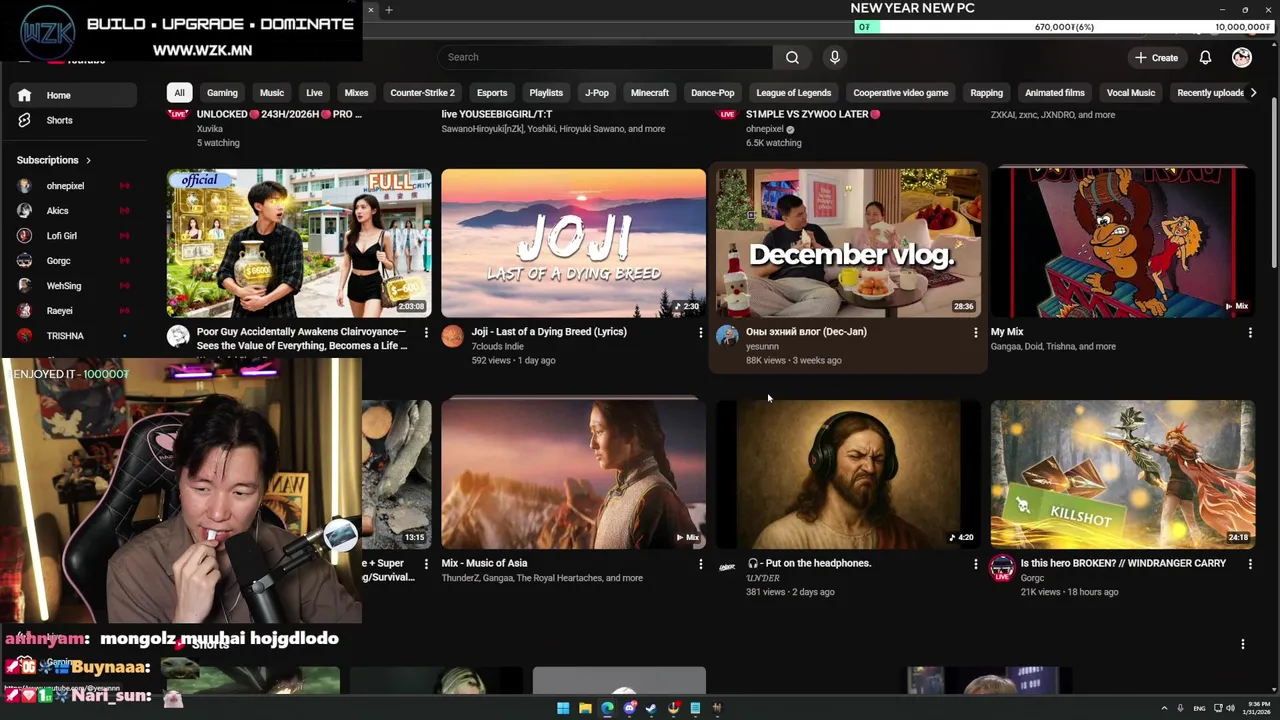Open yesunnn channel avatar

click(x=727, y=336)
